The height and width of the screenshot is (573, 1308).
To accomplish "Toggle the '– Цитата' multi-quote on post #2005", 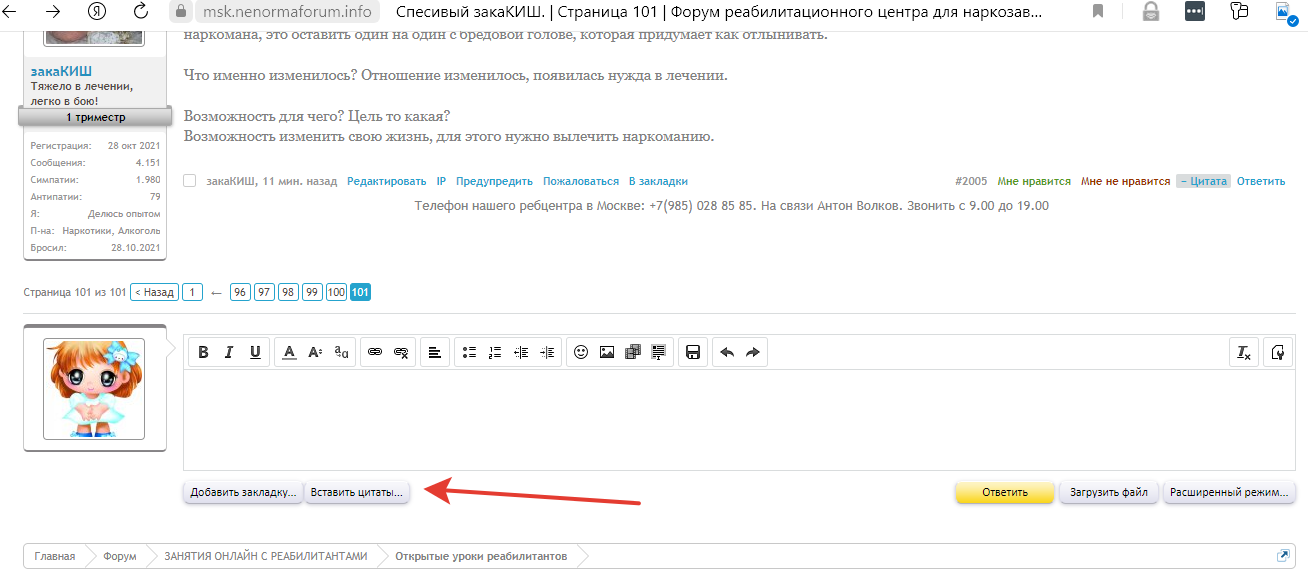I will 1203,181.
